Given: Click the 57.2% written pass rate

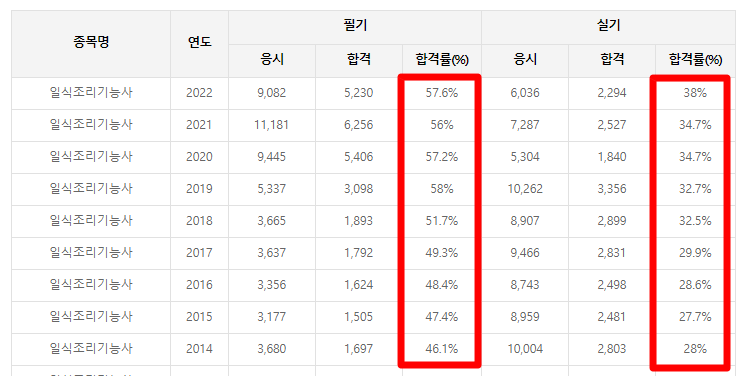Looking at the screenshot, I should pyautogui.click(x=442, y=157).
